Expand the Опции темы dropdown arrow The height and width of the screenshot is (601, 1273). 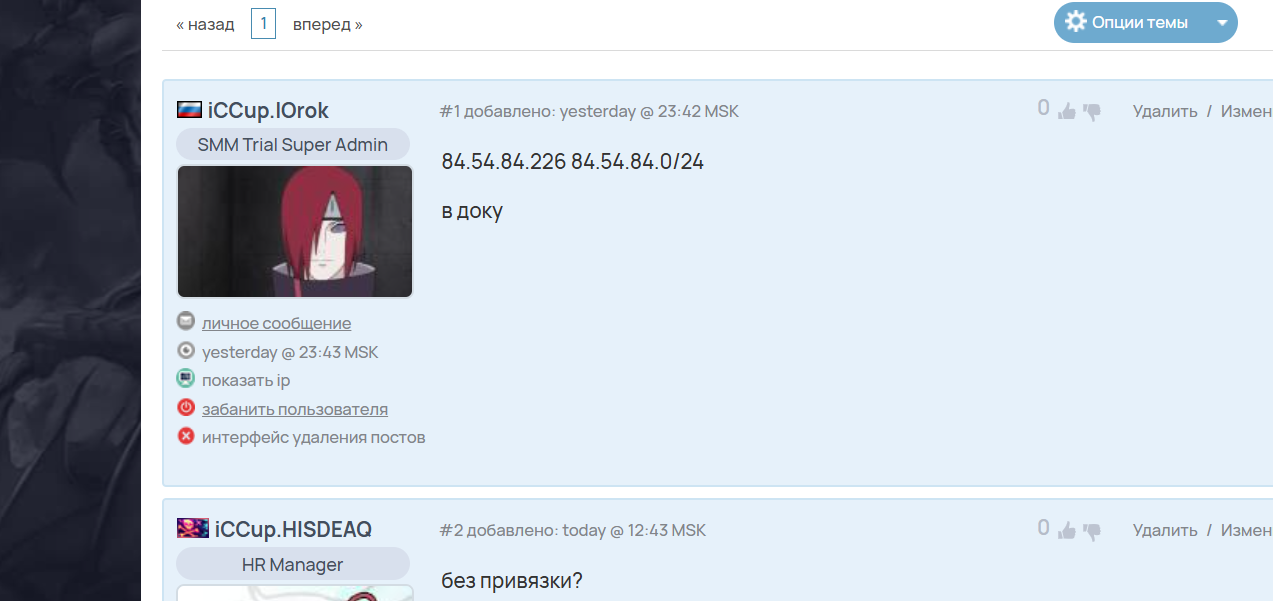[1222, 23]
